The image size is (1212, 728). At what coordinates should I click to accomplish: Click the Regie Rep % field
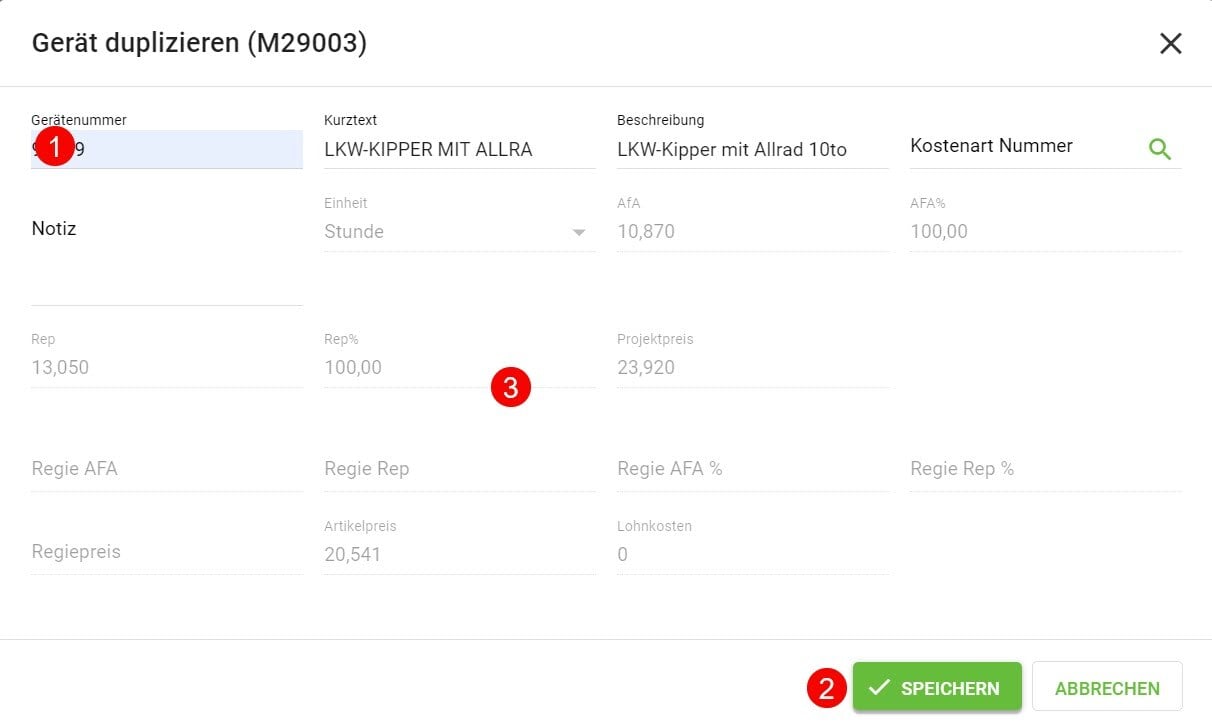point(1044,469)
